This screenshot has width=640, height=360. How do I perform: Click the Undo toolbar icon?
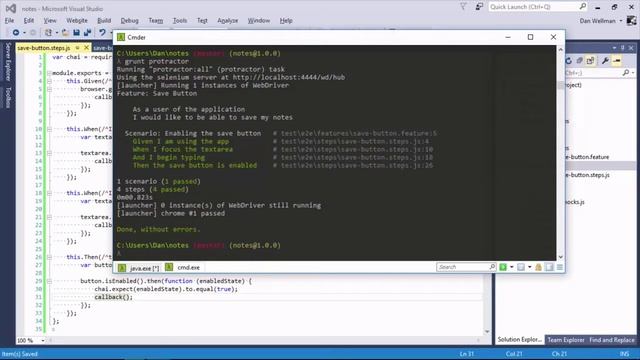(102, 32)
